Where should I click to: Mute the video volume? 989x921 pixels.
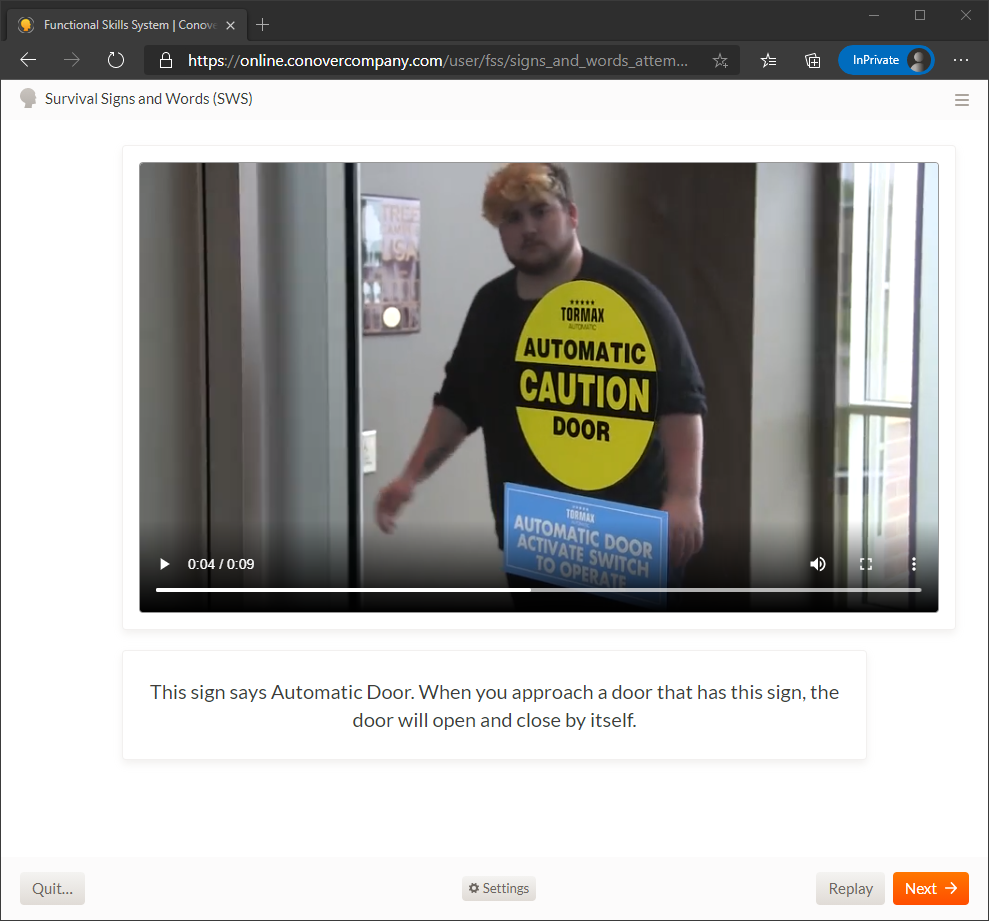click(818, 564)
